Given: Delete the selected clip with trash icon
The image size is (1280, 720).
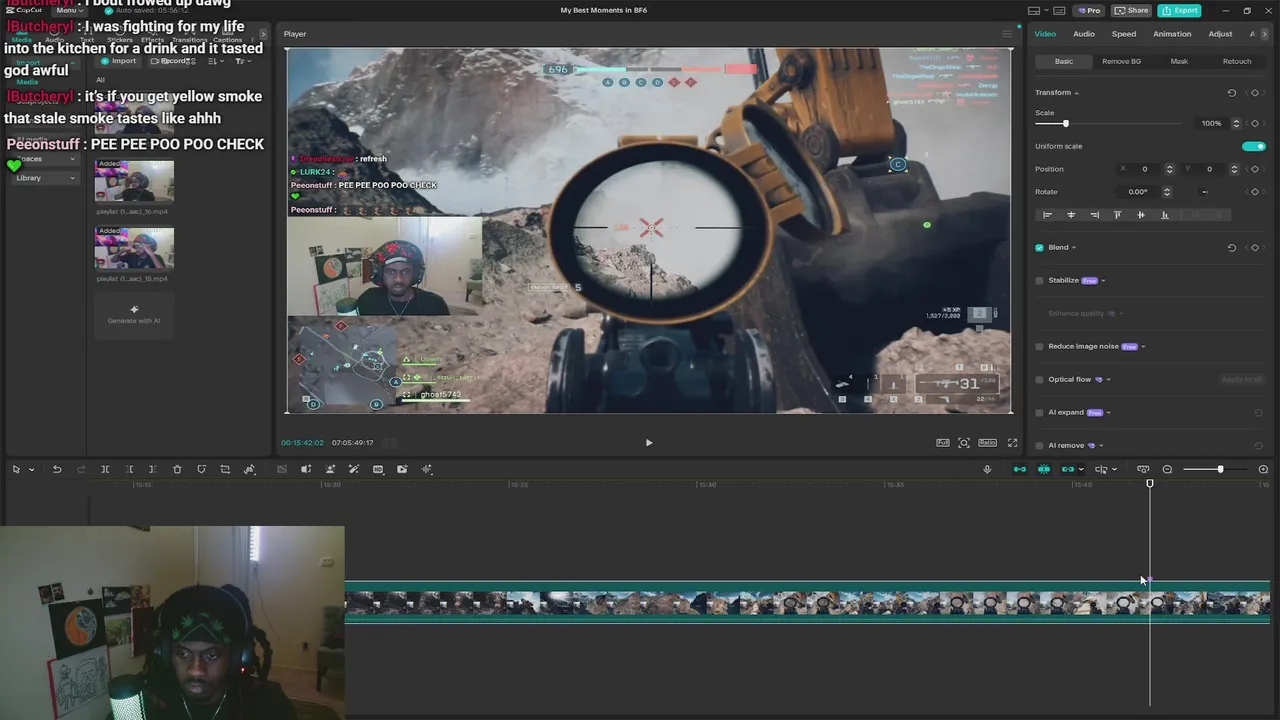Looking at the screenshot, I should coord(177,469).
